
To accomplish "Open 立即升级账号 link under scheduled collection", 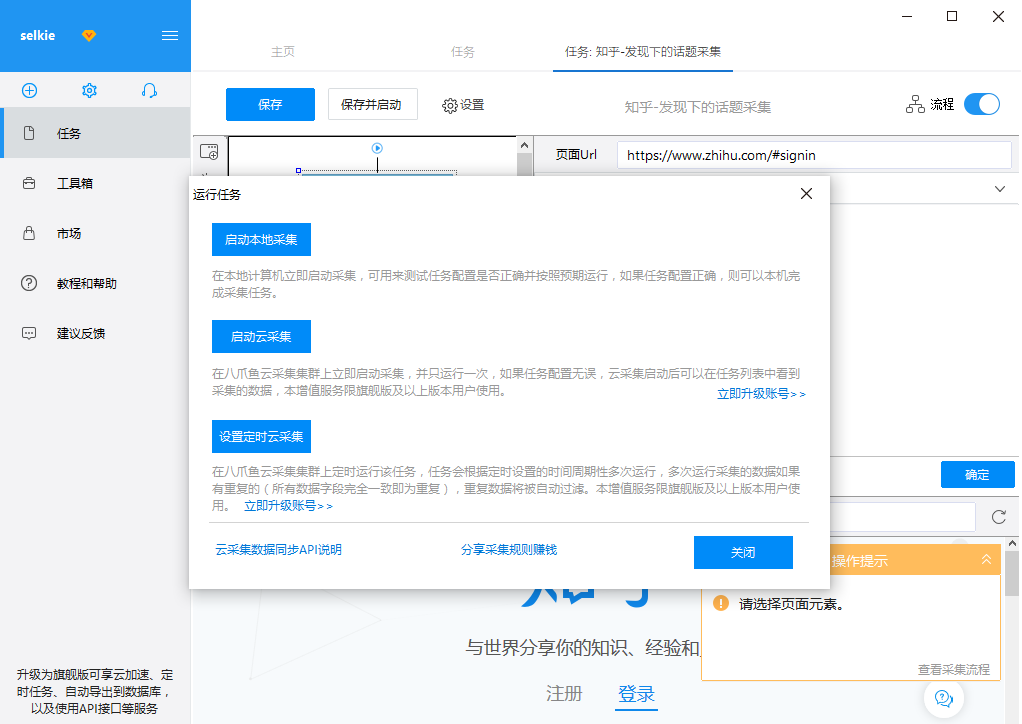I will coord(288,506).
